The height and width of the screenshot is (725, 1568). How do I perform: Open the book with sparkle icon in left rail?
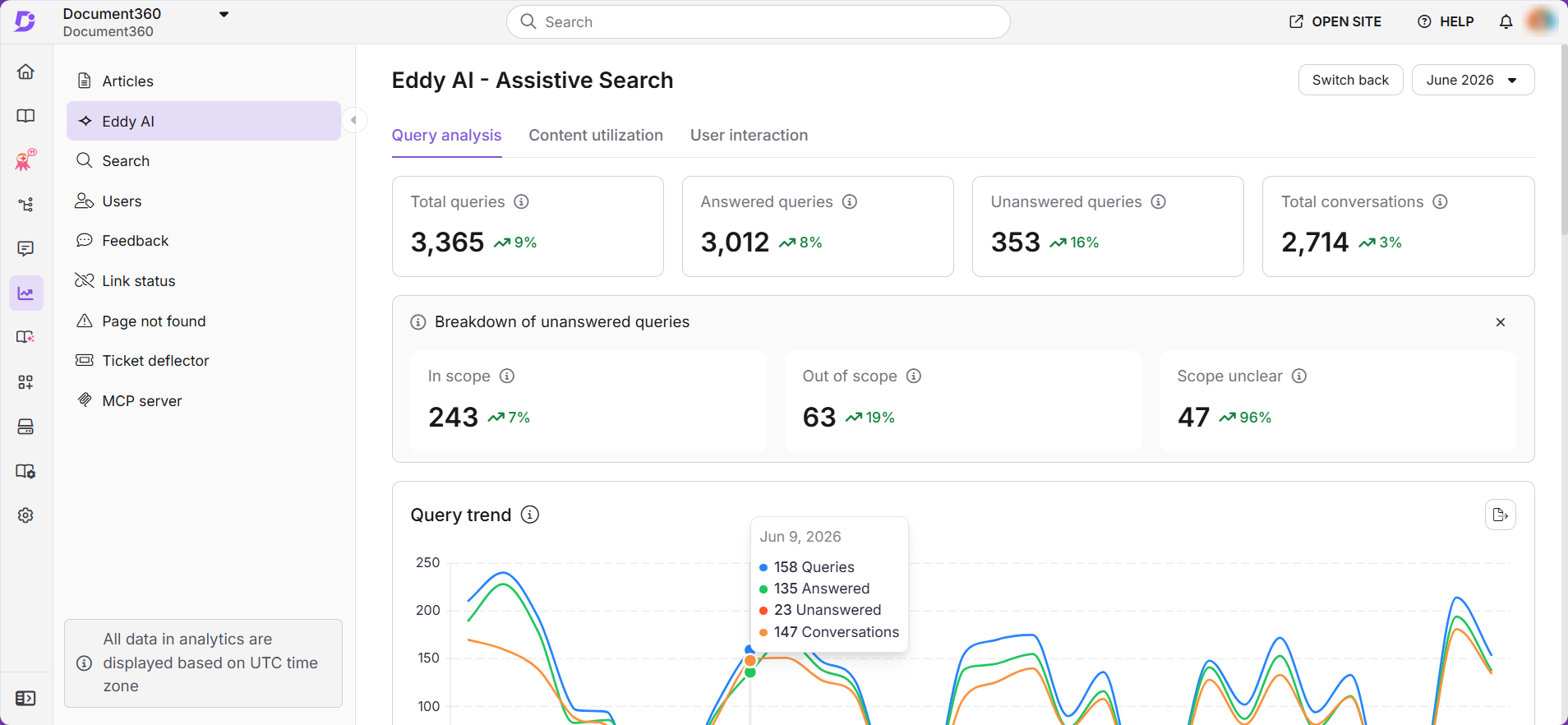pyautogui.click(x=25, y=337)
